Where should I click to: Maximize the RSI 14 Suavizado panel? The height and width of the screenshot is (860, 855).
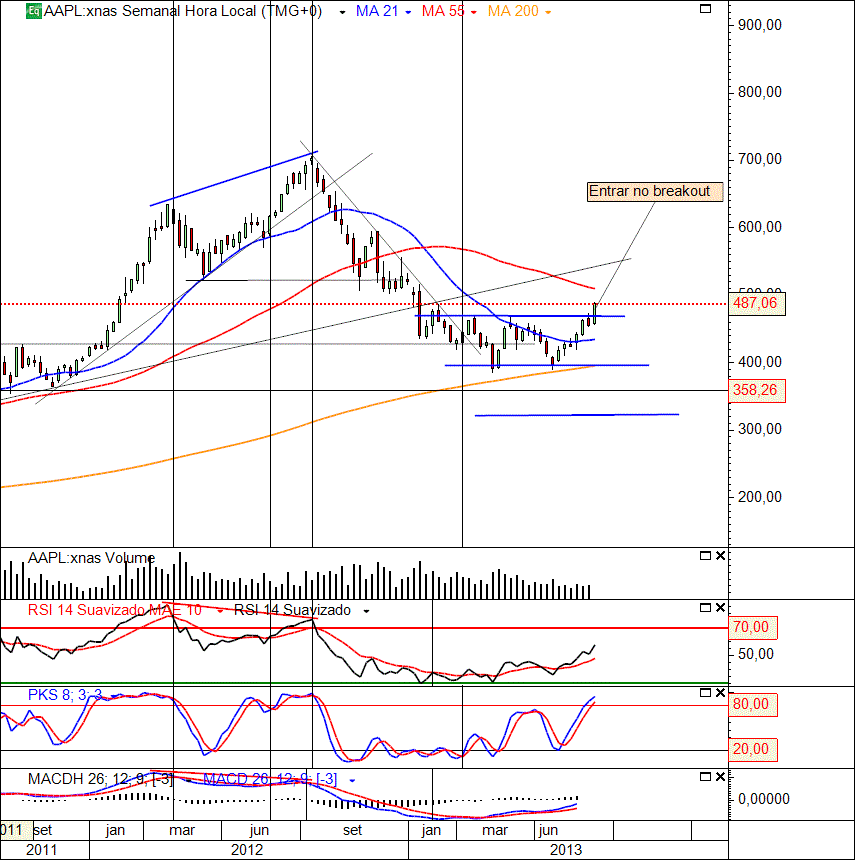click(706, 607)
